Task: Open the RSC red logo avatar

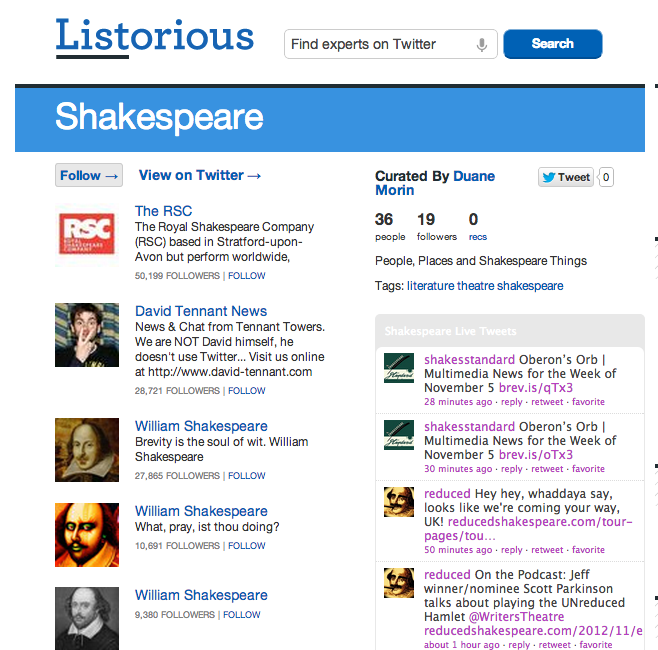Action: click(87, 235)
